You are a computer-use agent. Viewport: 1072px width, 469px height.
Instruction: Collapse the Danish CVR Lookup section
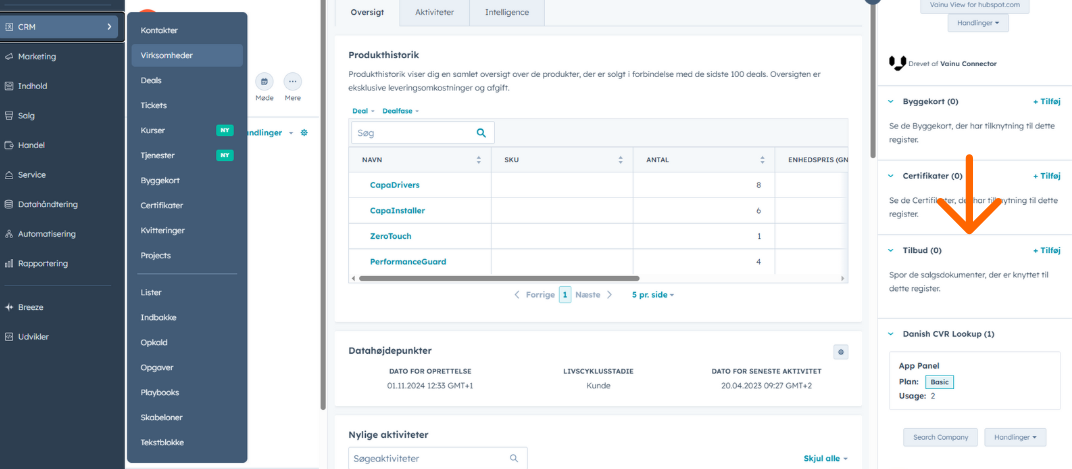tap(891, 334)
